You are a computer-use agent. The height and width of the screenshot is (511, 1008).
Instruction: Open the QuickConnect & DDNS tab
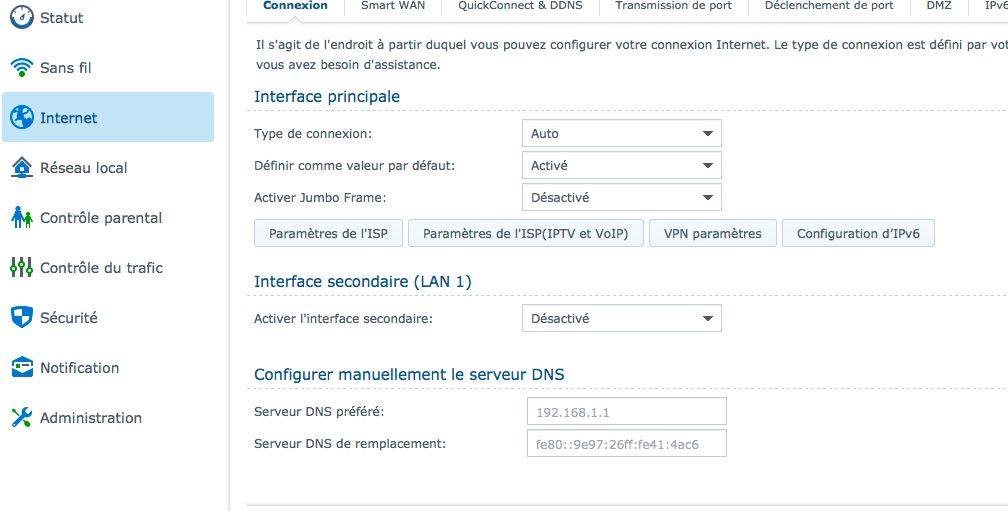click(520, 6)
